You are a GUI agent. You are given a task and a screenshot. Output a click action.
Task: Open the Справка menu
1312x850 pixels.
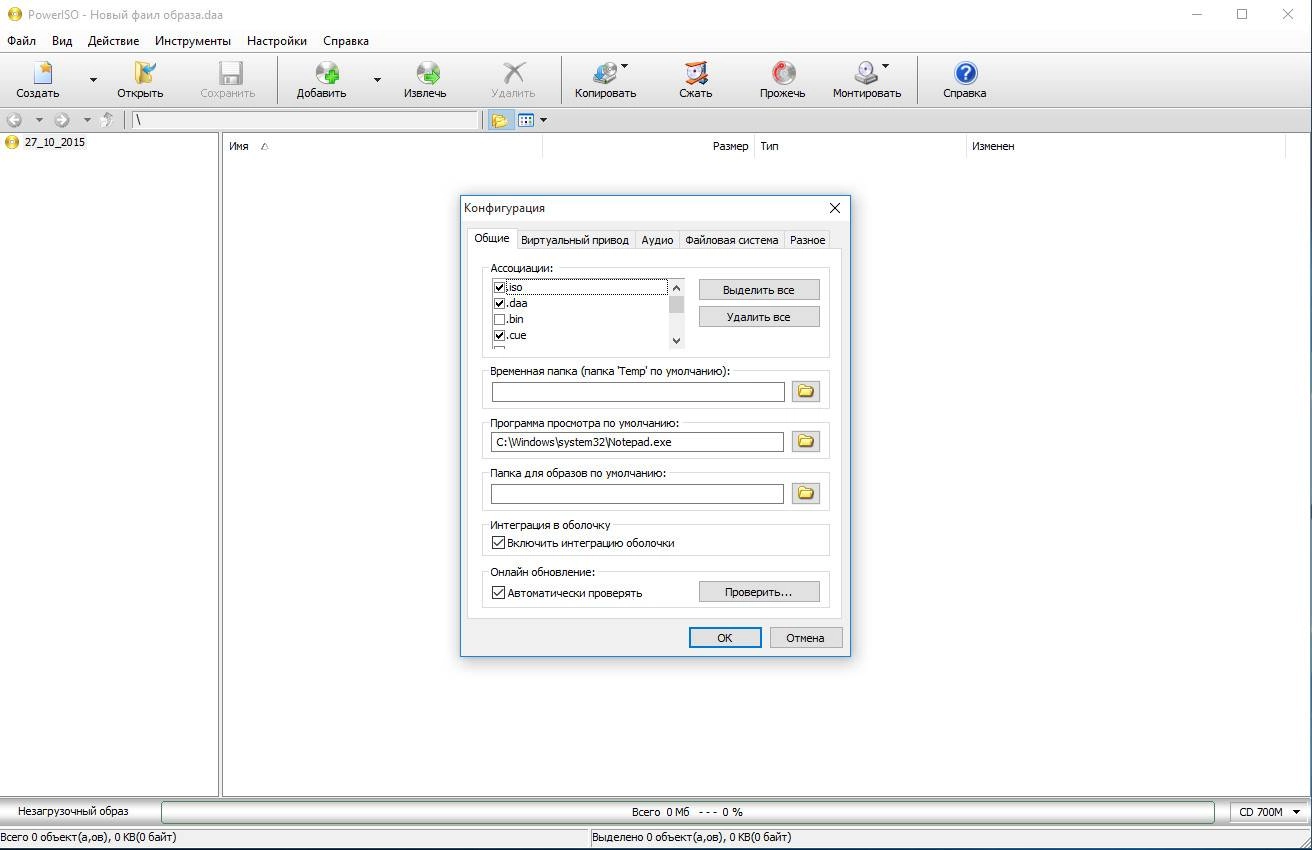346,41
